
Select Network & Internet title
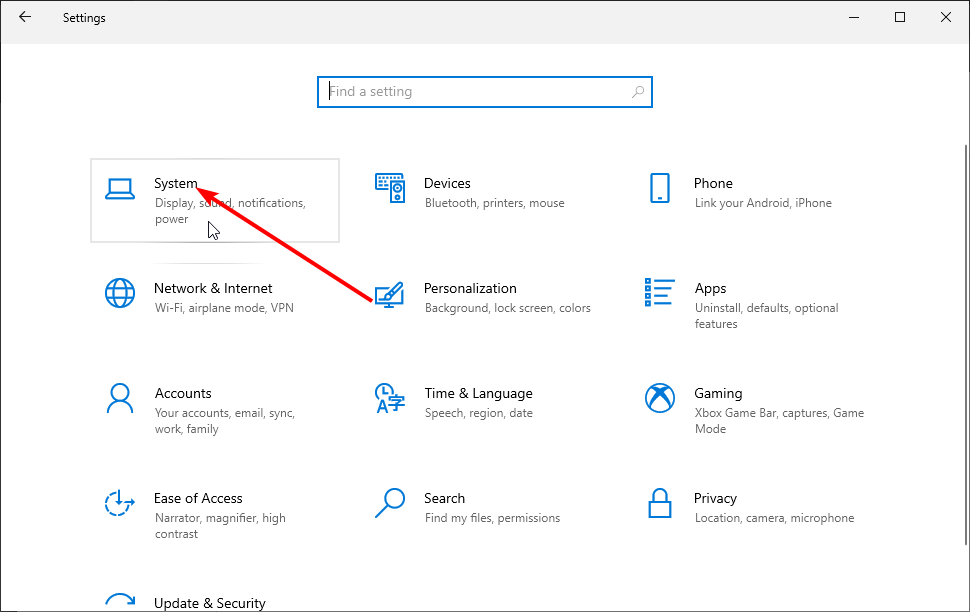point(213,288)
